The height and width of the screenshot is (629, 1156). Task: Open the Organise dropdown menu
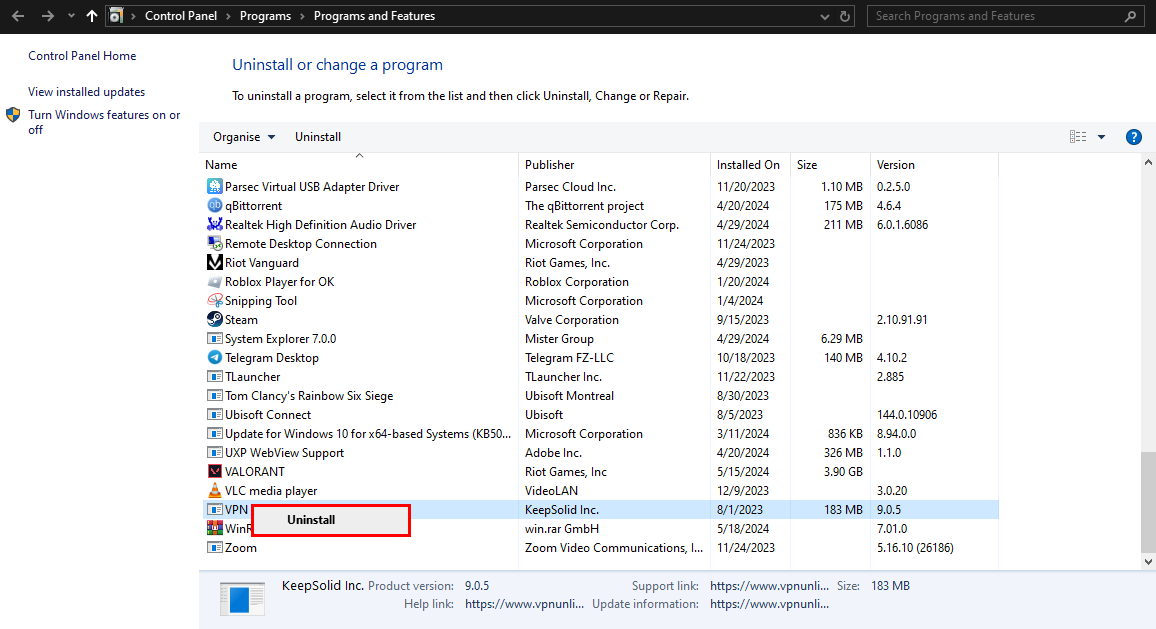tap(243, 137)
